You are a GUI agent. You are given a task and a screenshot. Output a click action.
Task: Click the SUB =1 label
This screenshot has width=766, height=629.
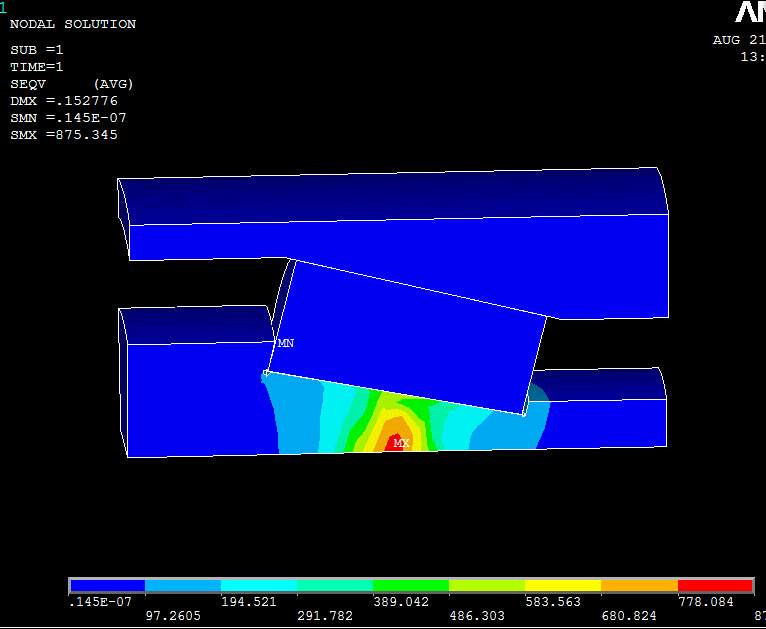click(x=37, y=50)
